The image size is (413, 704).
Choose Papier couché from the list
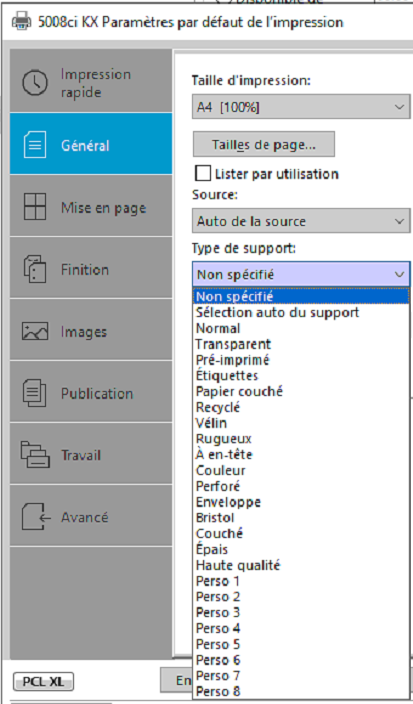coord(239,391)
